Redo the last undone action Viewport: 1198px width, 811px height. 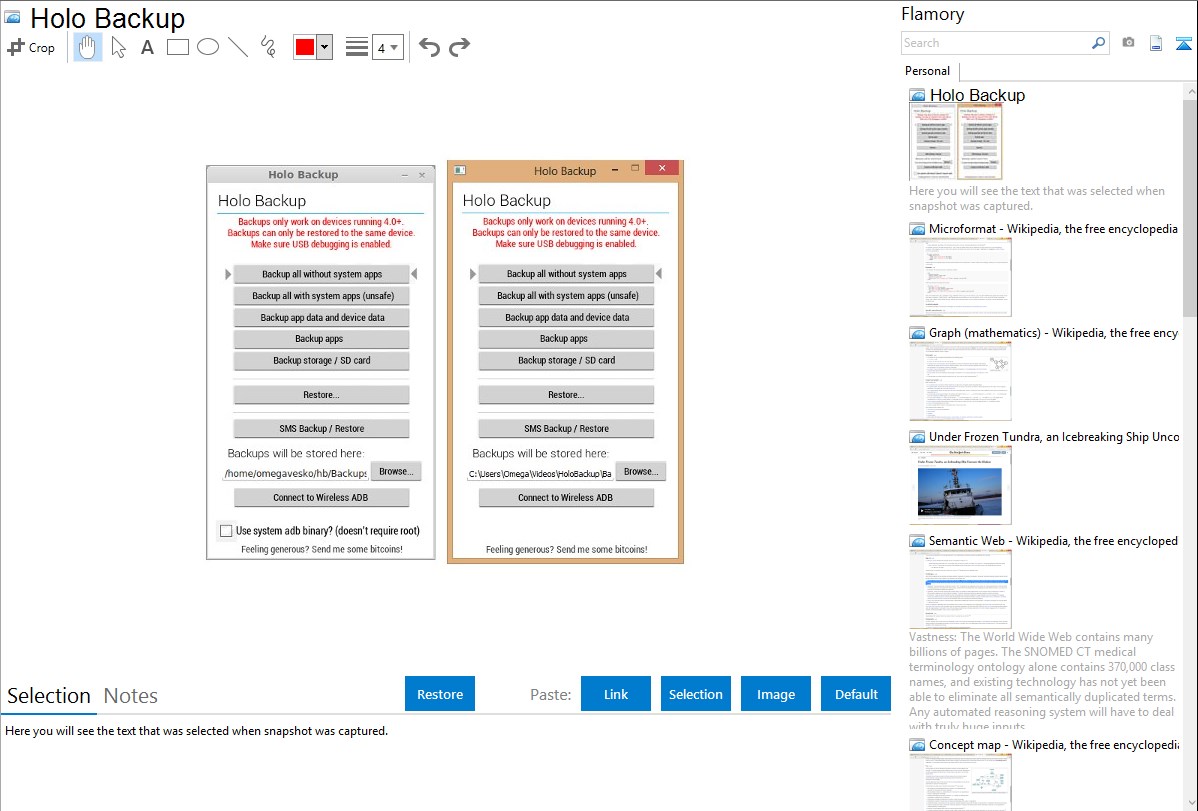coord(459,47)
